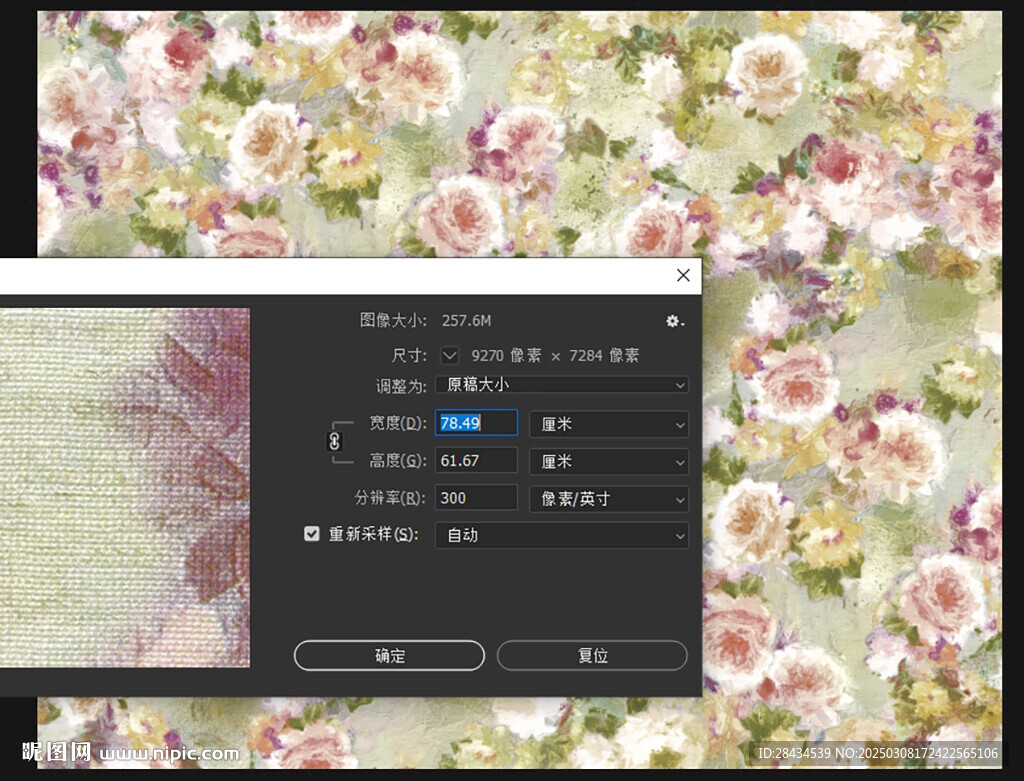Close the Image Size dialog
Image resolution: width=1024 pixels, height=781 pixels.
click(683, 275)
